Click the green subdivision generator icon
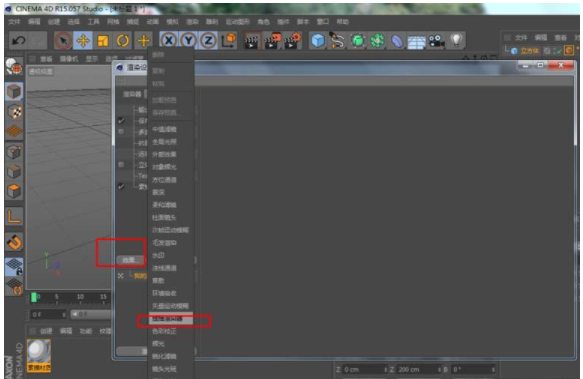 (x=358, y=41)
